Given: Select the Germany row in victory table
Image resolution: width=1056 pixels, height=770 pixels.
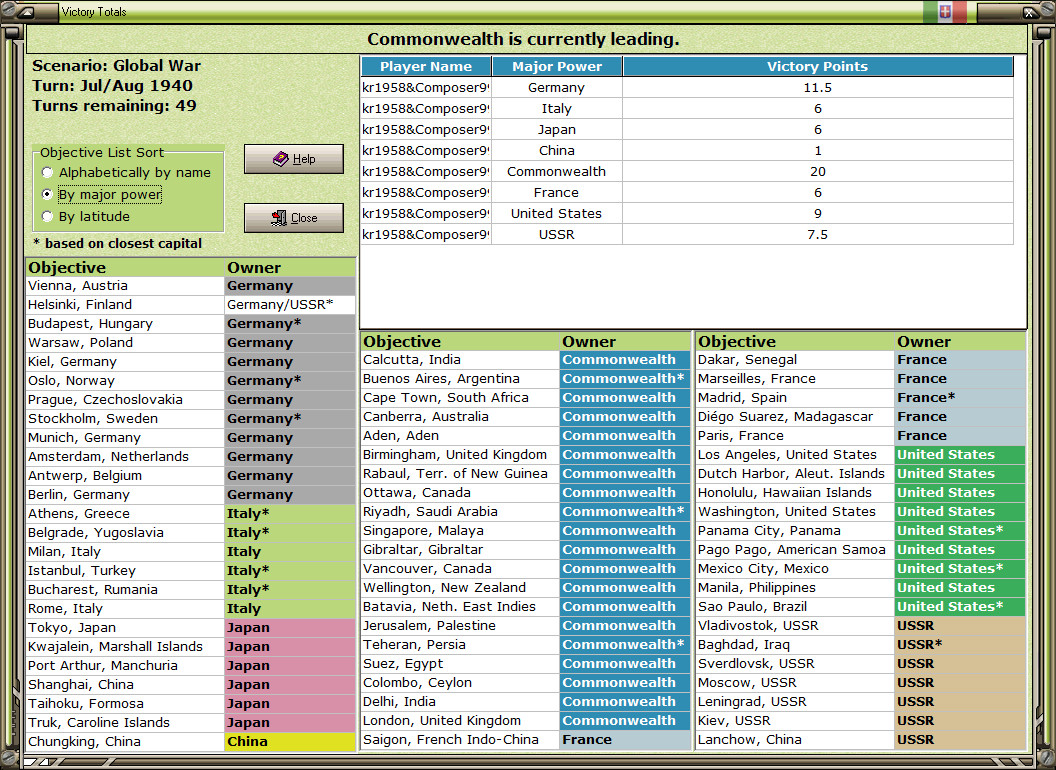Looking at the screenshot, I should click(687, 88).
